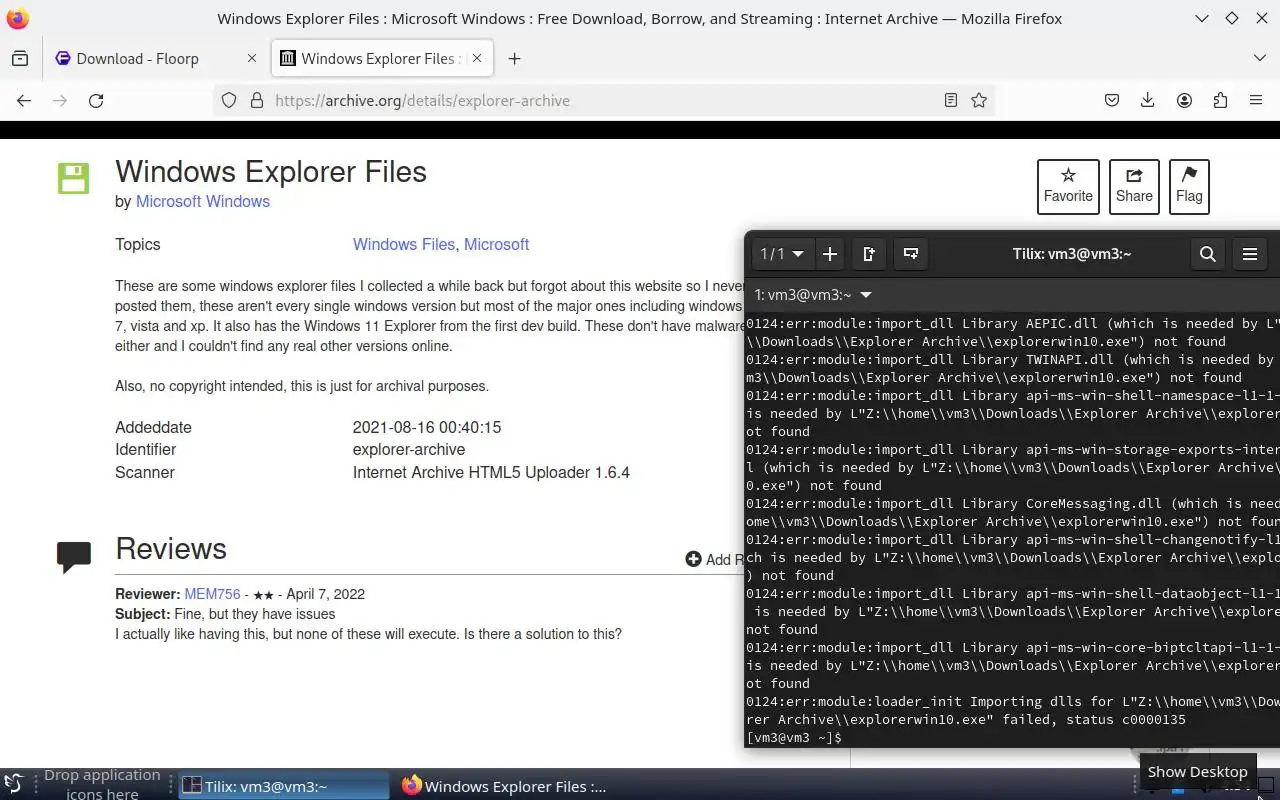Open Microsoft Windows author link
The height and width of the screenshot is (800, 1280).
203,201
